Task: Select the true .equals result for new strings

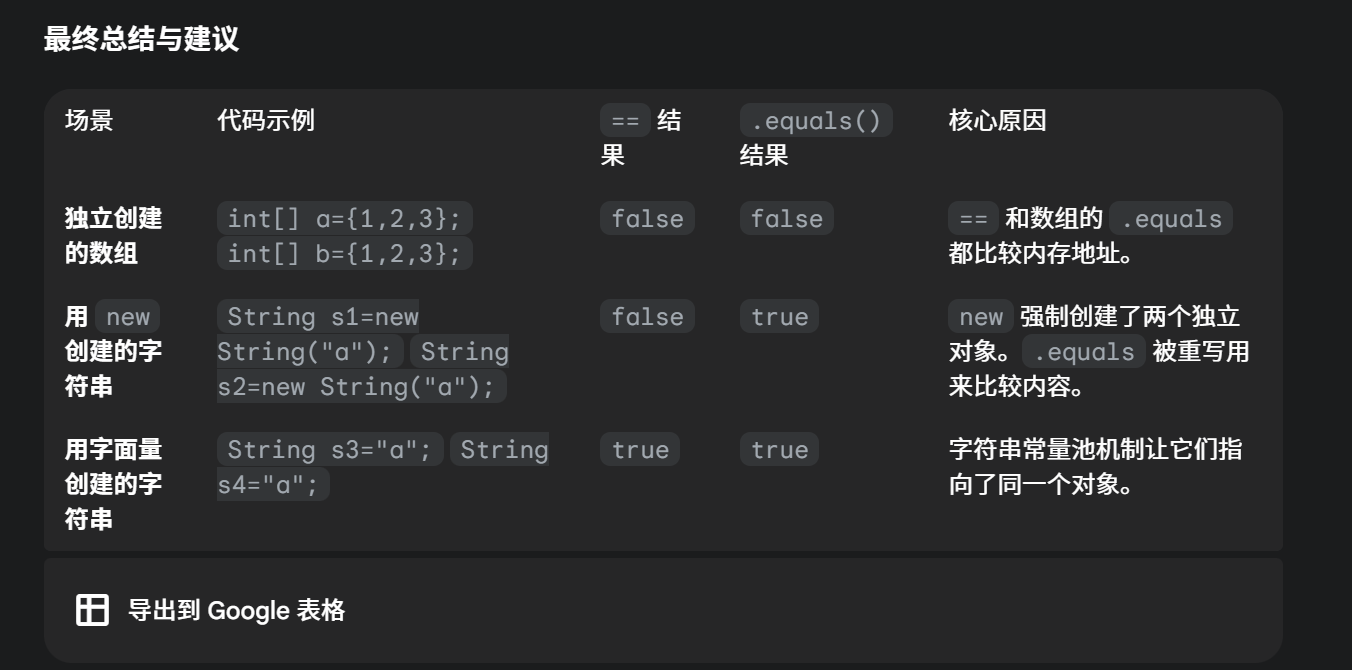Action: pos(779,317)
